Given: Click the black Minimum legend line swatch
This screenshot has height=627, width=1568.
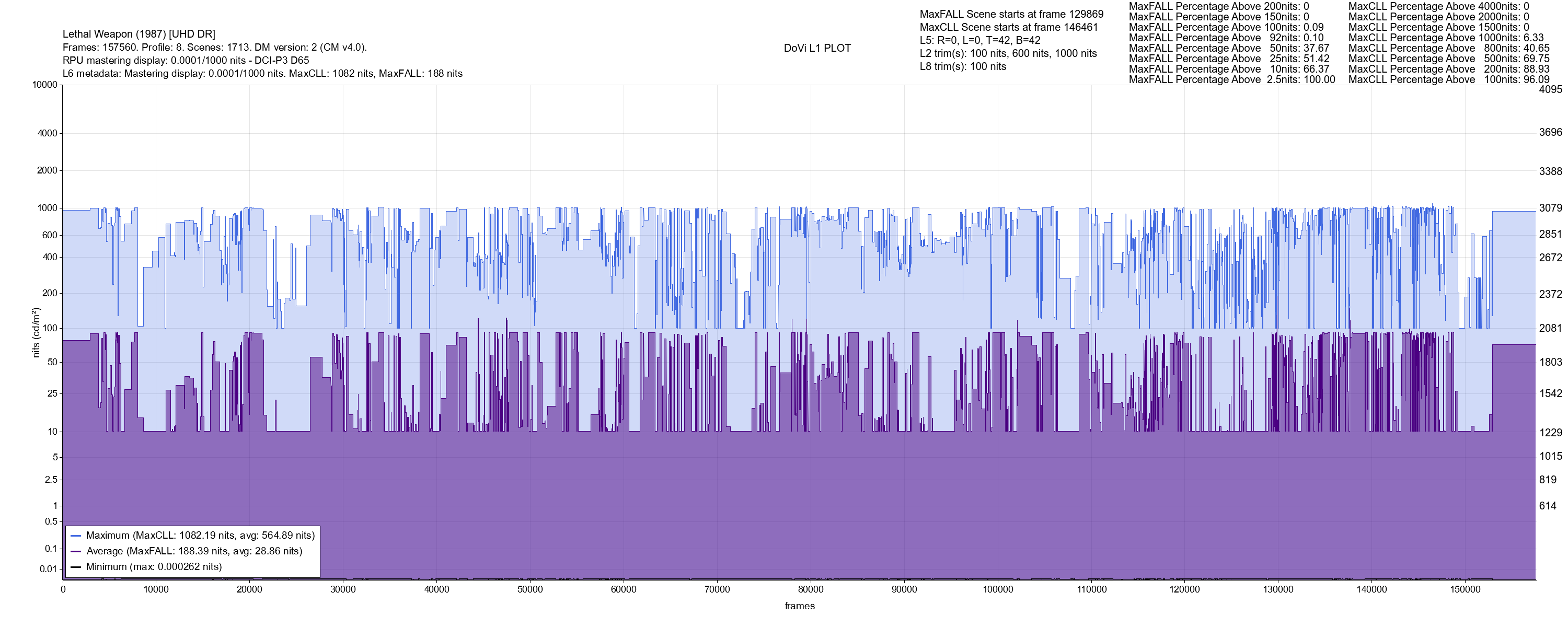Looking at the screenshot, I should click(x=75, y=567).
